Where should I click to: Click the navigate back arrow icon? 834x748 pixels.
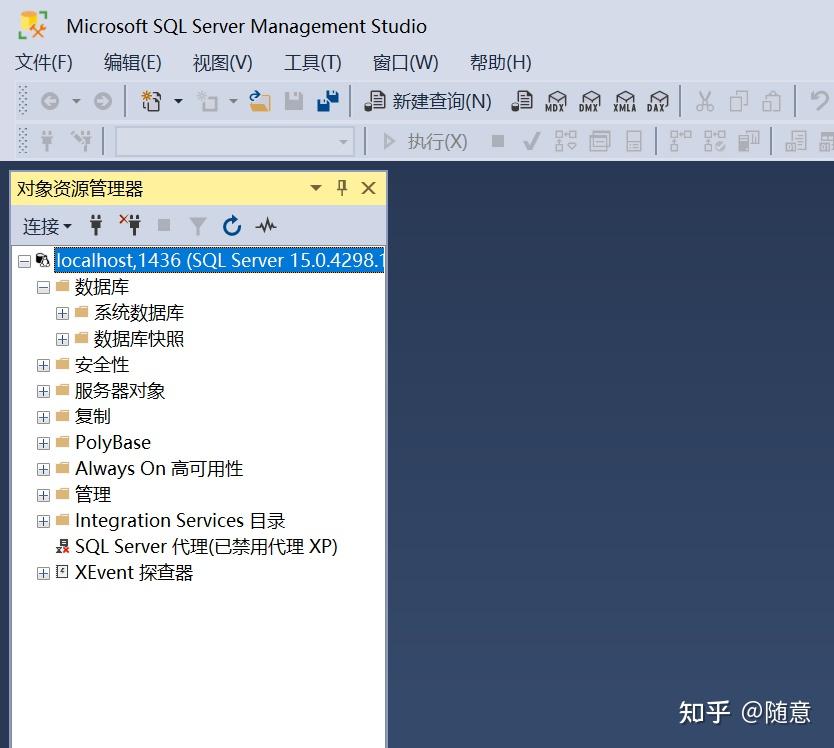(x=50, y=101)
